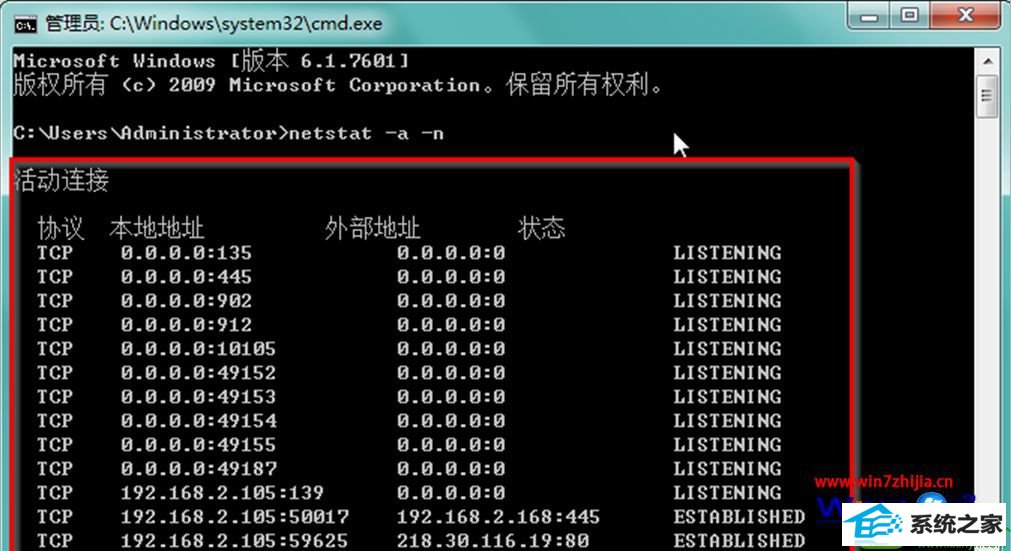Click local address 0.0.0.0:902
Viewport: 1011px width, 551px height.
click(186, 301)
